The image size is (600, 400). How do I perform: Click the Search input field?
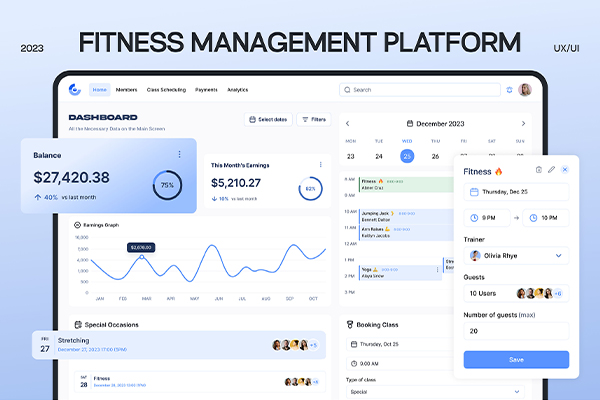coord(420,89)
